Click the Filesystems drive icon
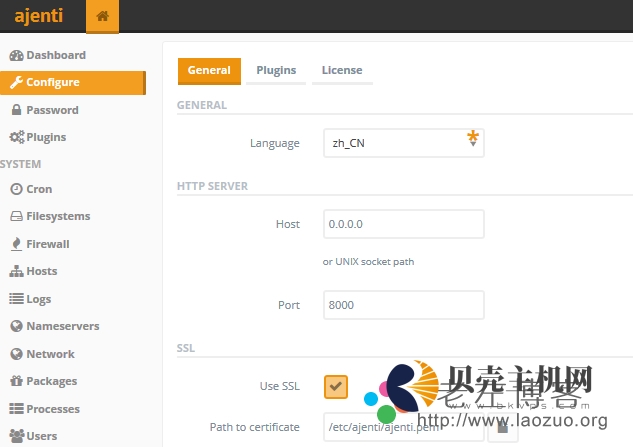Viewport: 633px width, 447px height. click(17, 216)
